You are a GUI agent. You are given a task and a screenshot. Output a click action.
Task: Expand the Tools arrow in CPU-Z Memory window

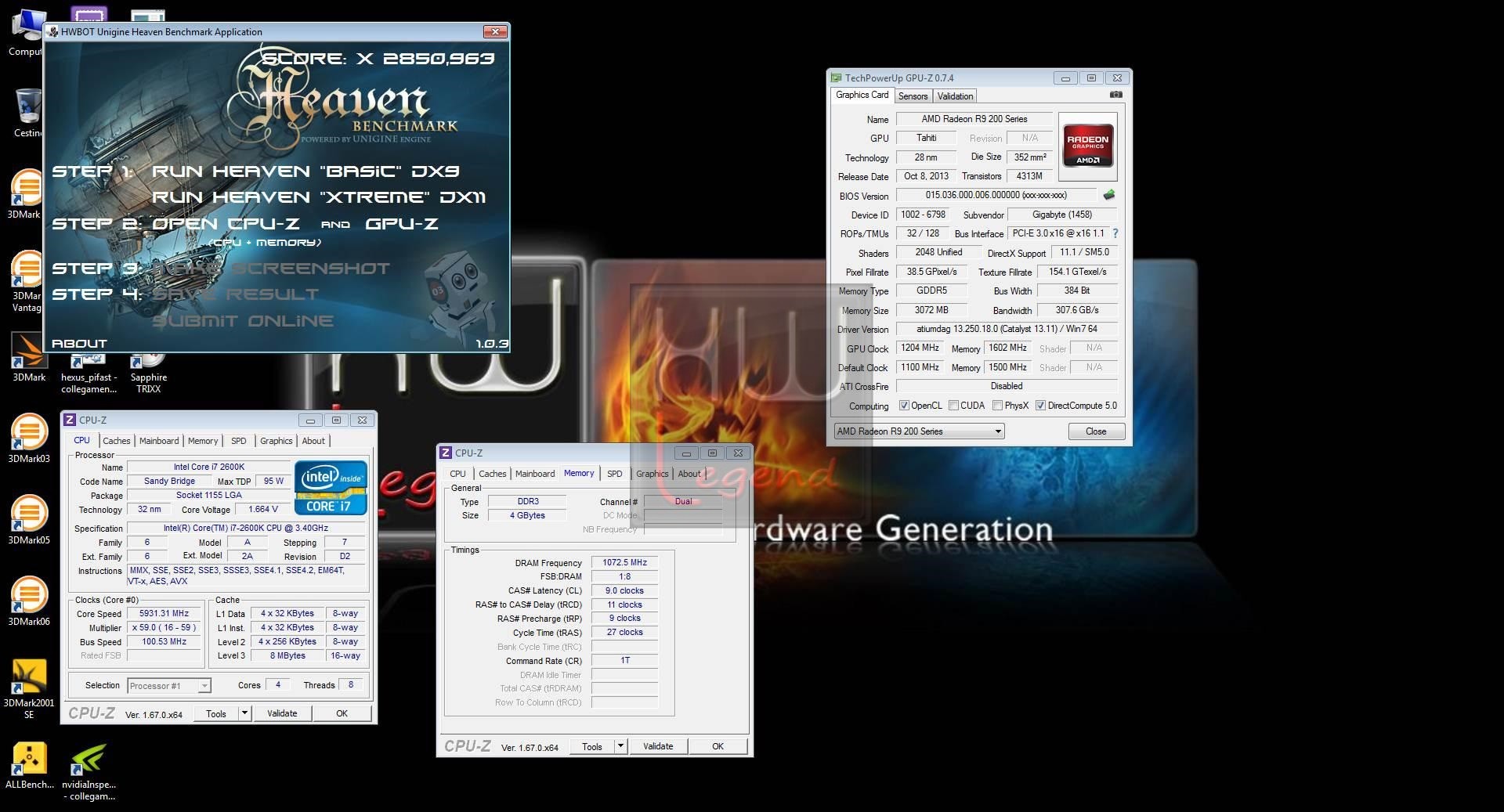pos(620,746)
